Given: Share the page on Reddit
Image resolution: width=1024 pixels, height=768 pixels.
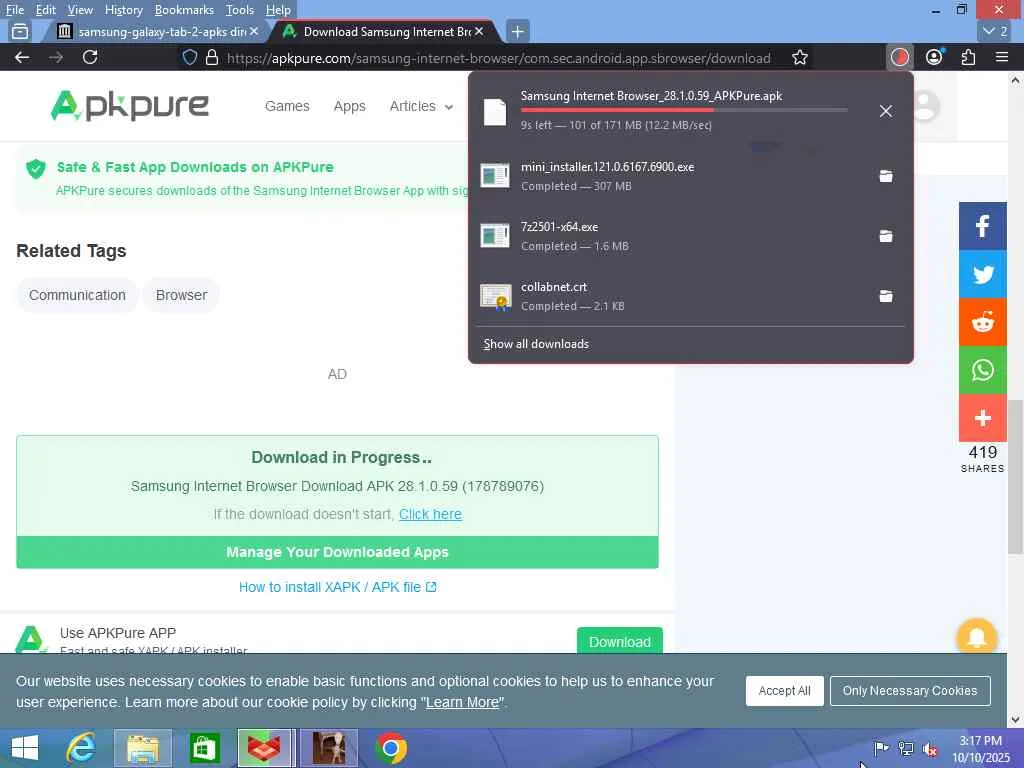Looking at the screenshot, I should [x=983, y=322].
